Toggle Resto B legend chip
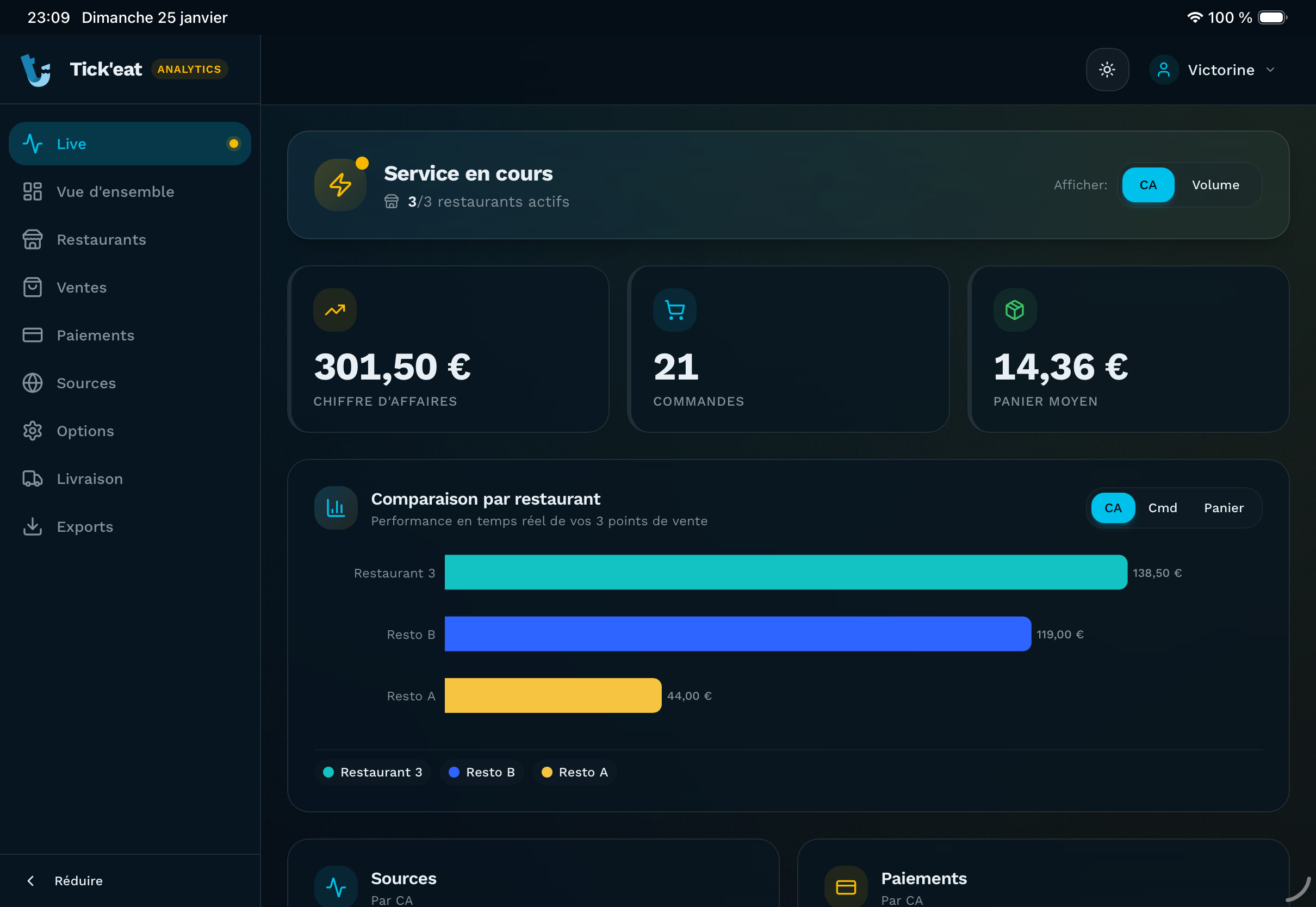Image resolution: width=1316 pixels, height=907 pixels. pyautogui.click(x=482, y=772)
